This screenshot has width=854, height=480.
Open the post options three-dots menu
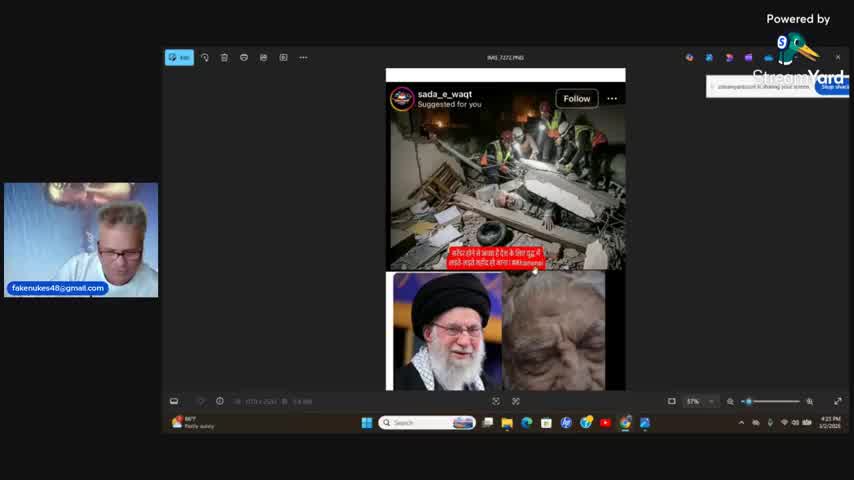612,98
